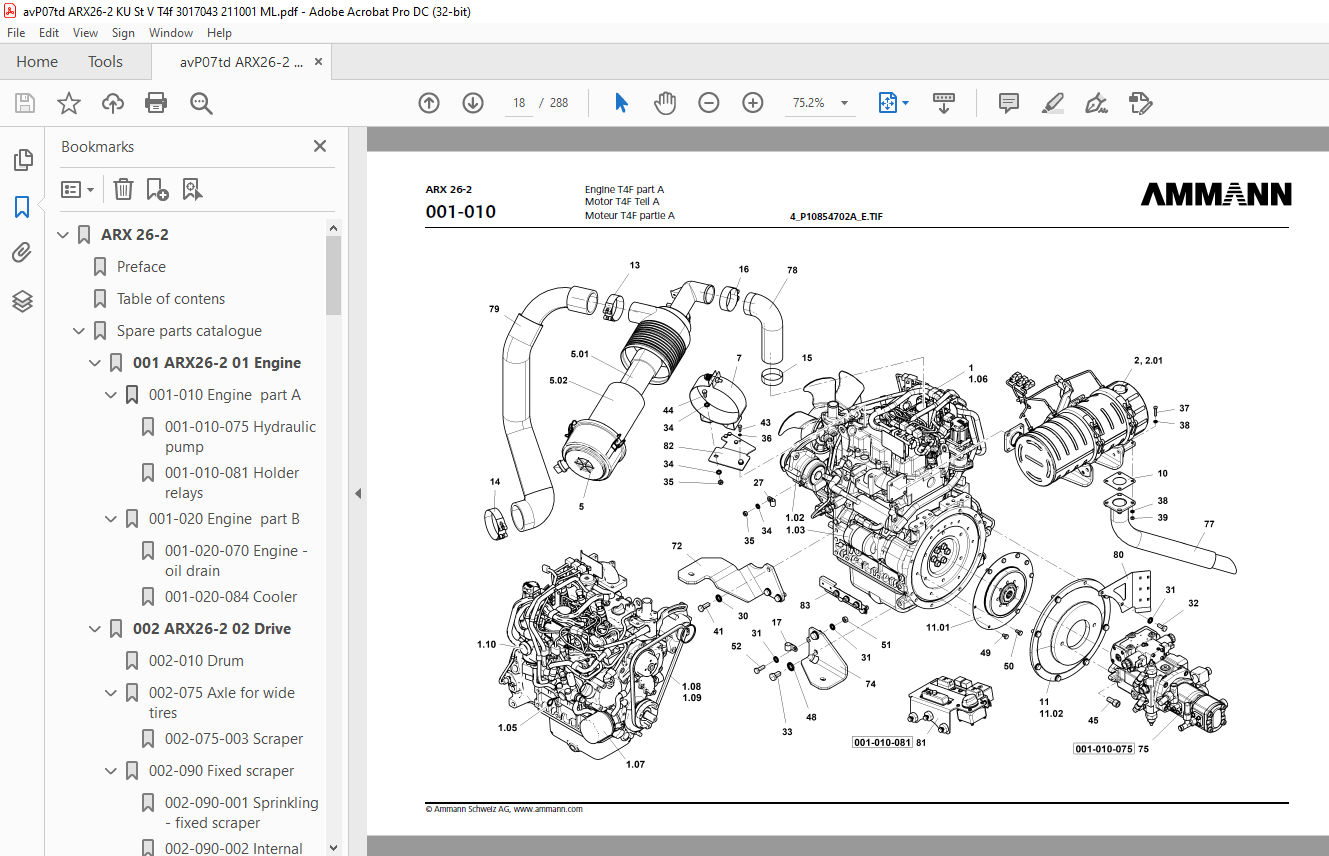Open Page Thumbnails sidebar panel
This screenshot has height=856, width=1329.
tap(22, 159)
